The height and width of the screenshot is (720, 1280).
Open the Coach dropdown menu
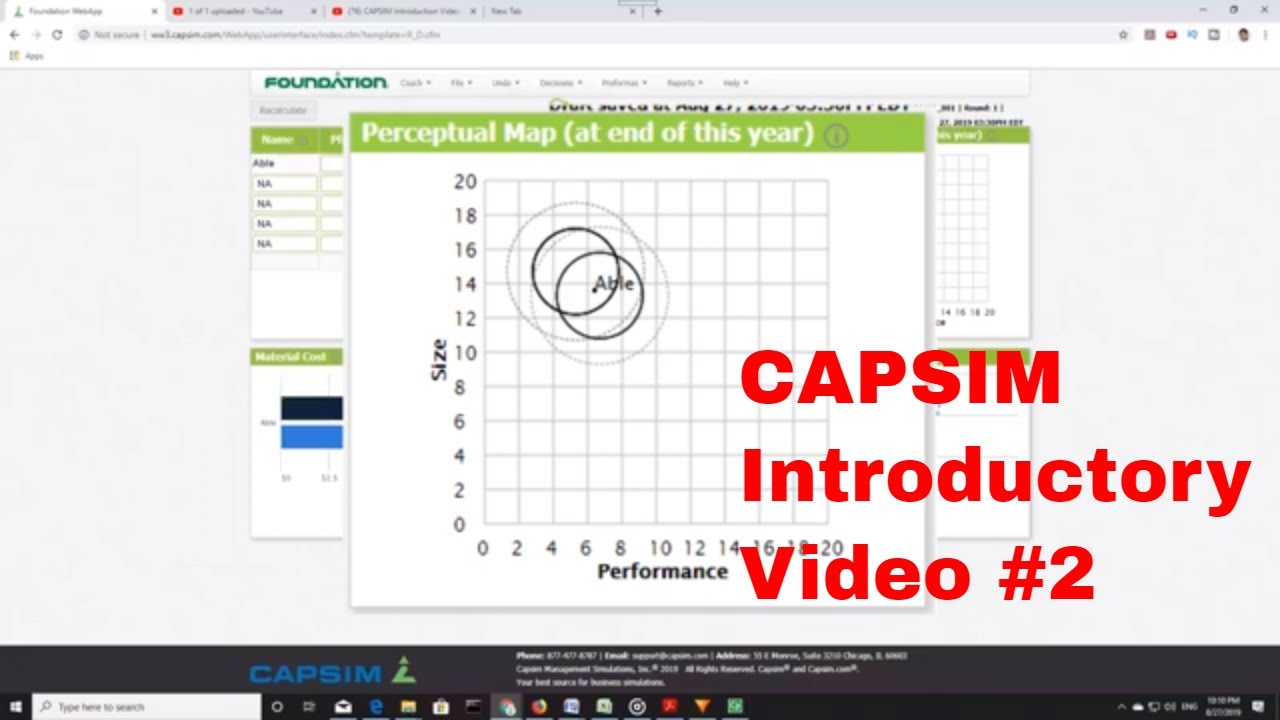[415, 83]
